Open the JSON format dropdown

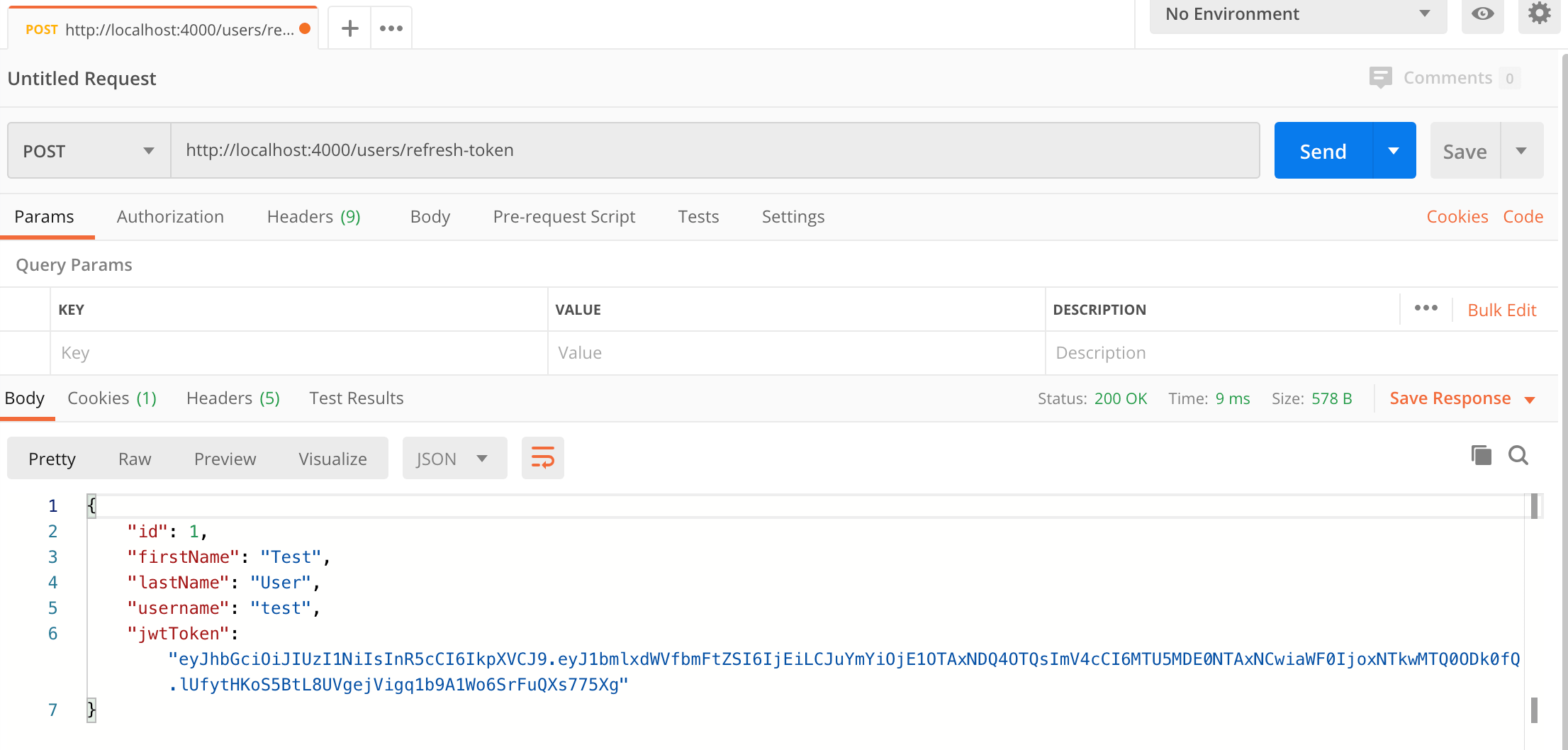[454, 458]
